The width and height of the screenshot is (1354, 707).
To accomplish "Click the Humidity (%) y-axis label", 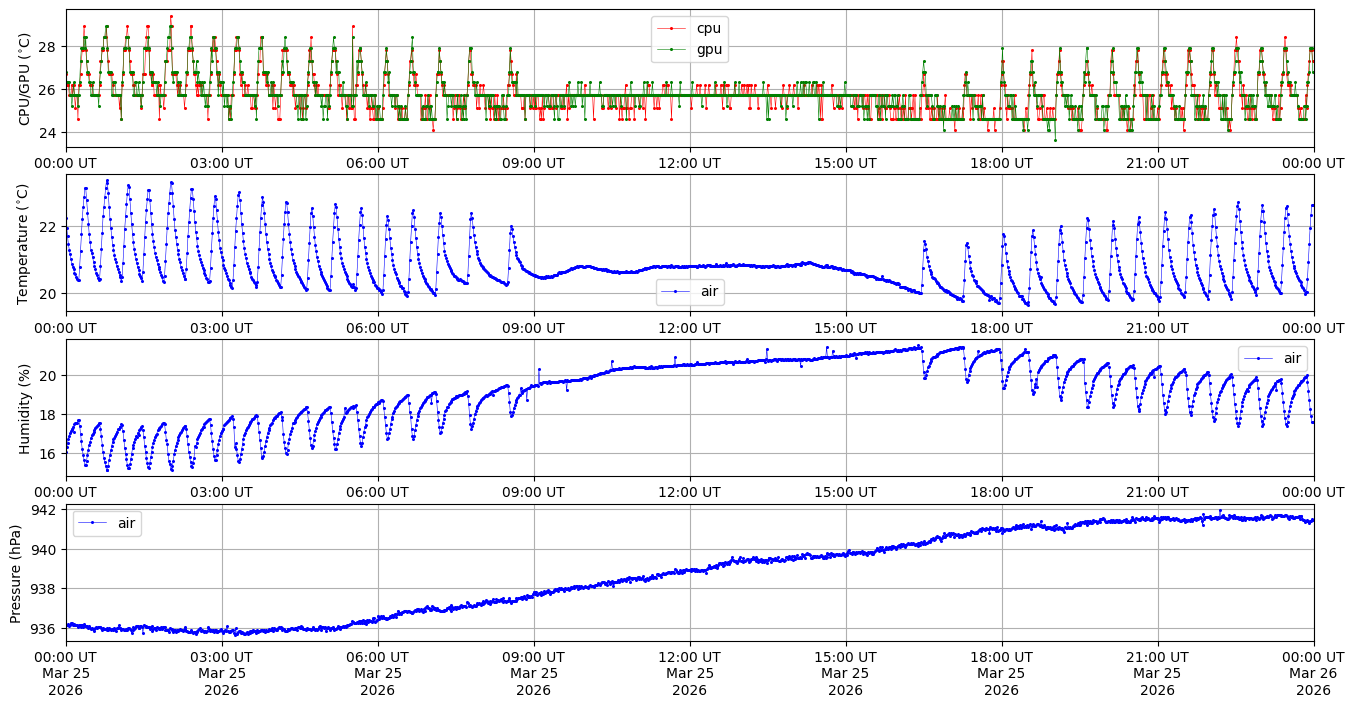I will (x=25, y=408).
